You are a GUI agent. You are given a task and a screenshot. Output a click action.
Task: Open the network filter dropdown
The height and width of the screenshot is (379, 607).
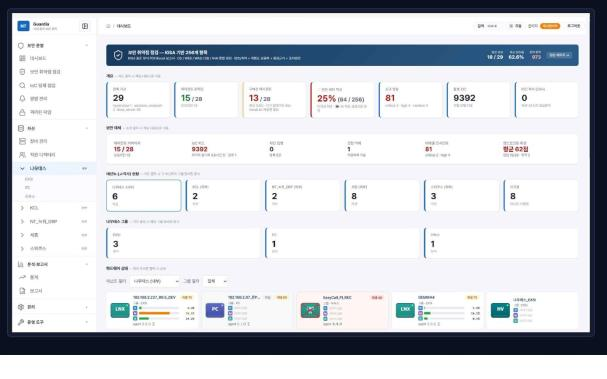tap(156, 281)
